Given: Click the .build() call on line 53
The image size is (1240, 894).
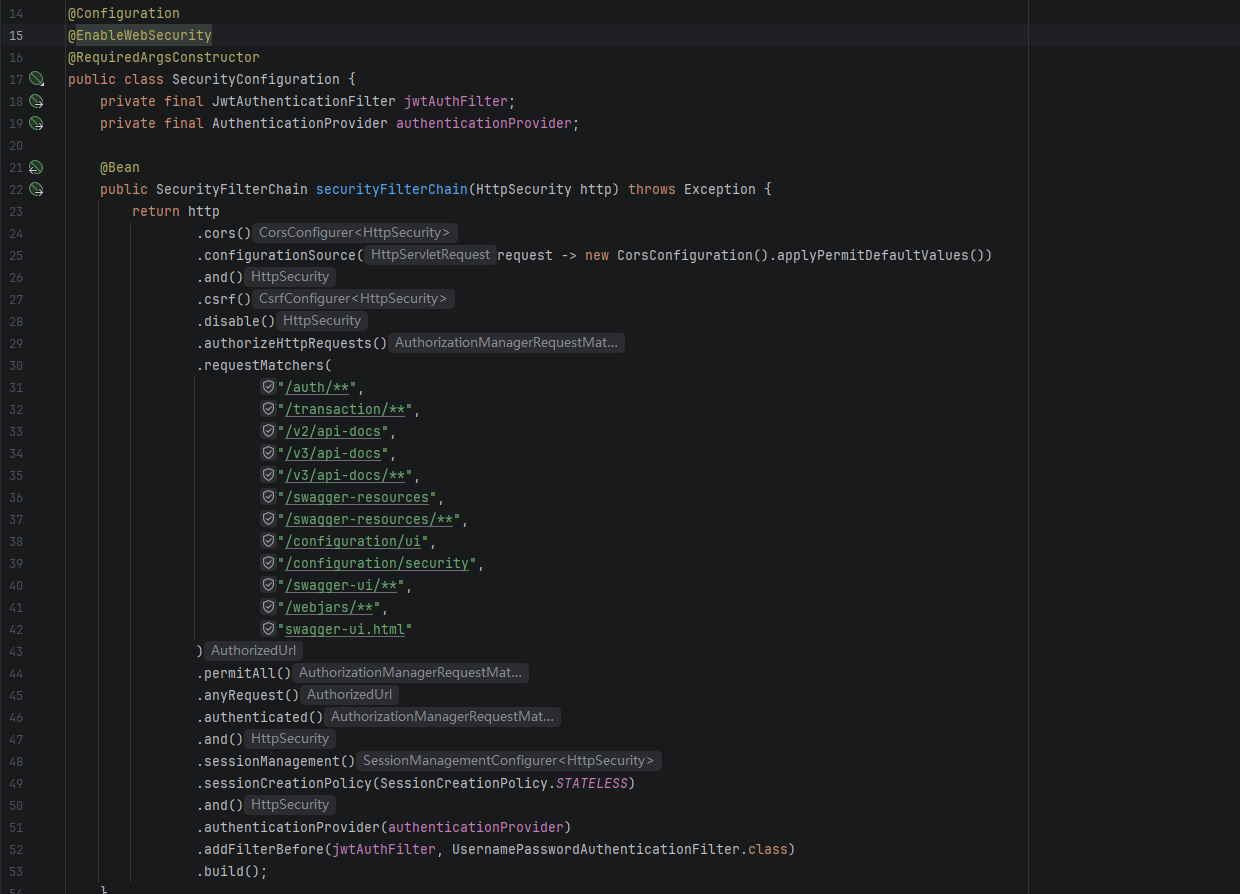Looking at the screenshot, I should 232,871.
